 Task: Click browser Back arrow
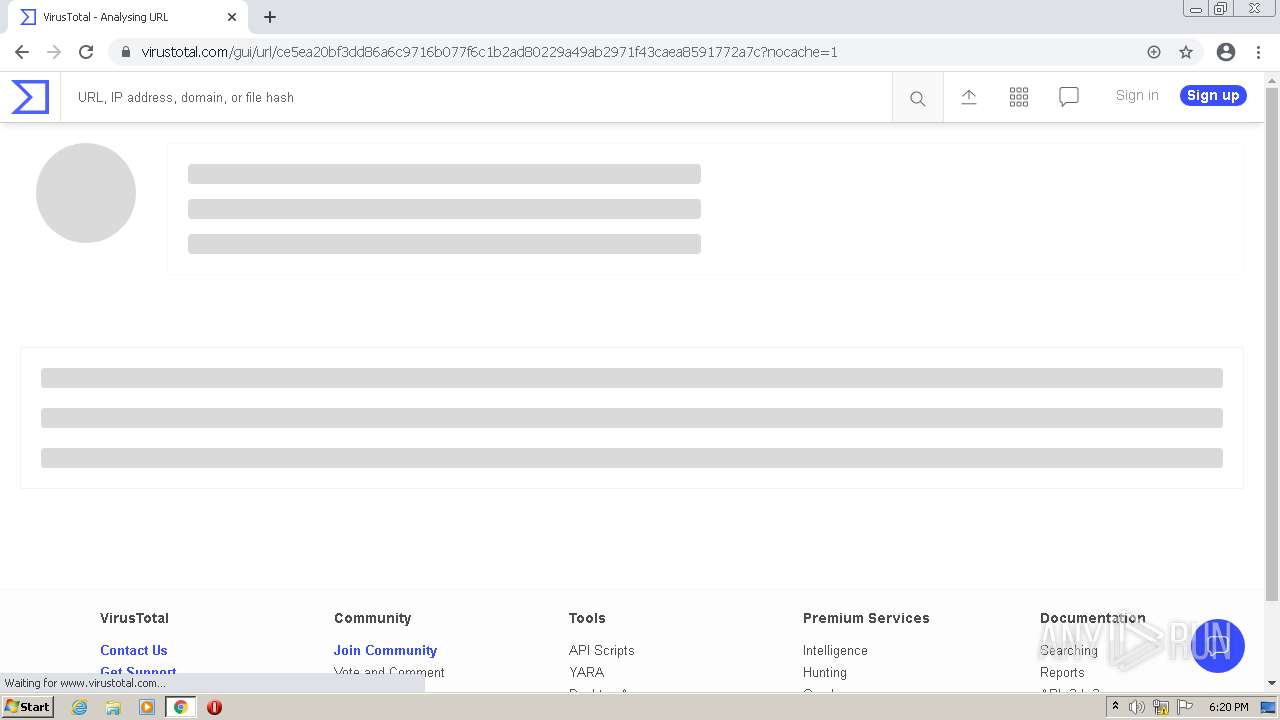(x=22, y=52)
